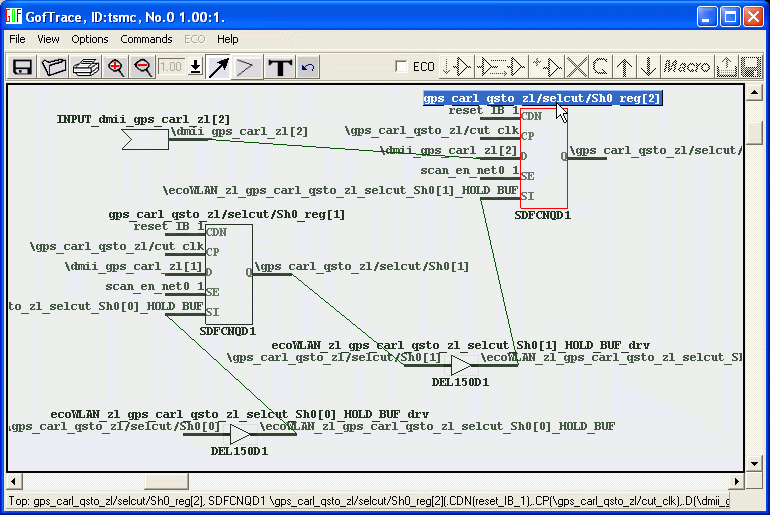Zoom in with the plus magnifier
This screenshot has width=770, height=515.
click(116, 67)
